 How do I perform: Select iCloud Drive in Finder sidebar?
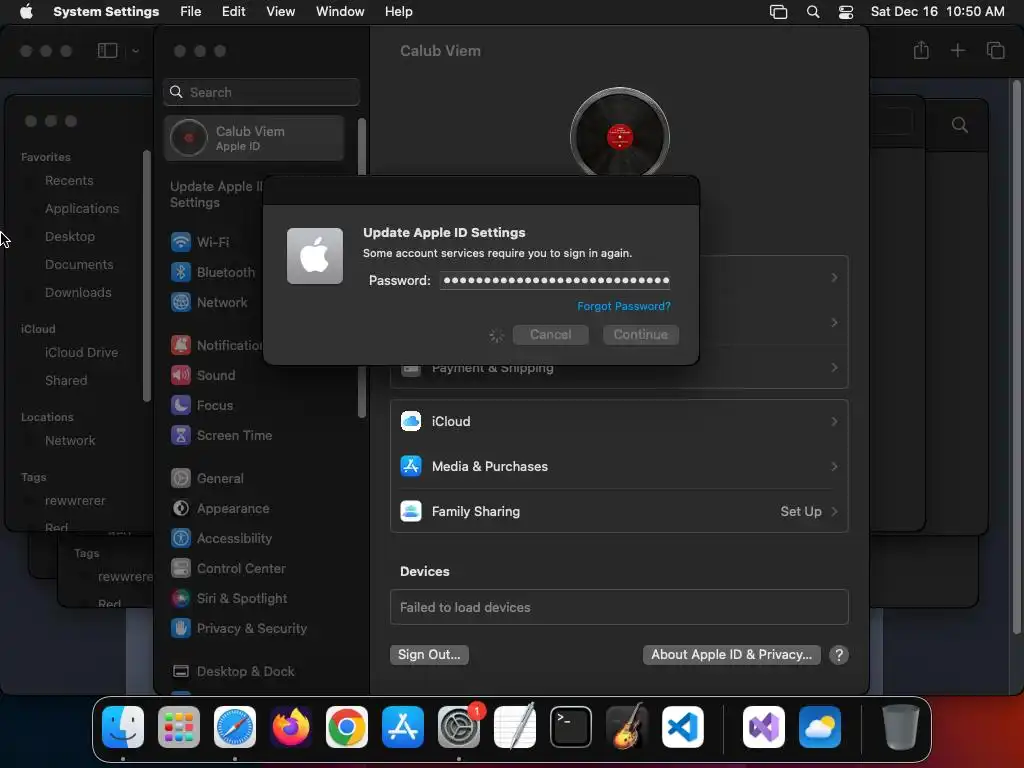tap(82, 353)
